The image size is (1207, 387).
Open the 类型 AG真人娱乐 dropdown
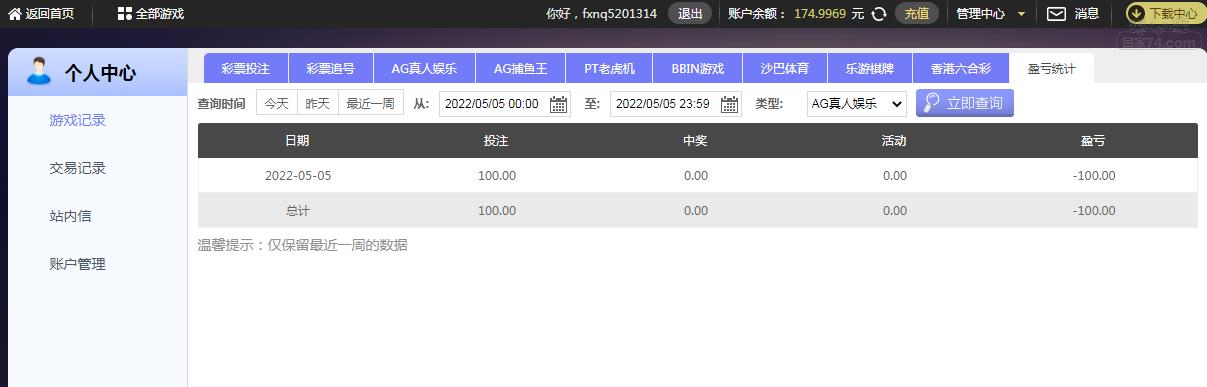coord(857,103)
